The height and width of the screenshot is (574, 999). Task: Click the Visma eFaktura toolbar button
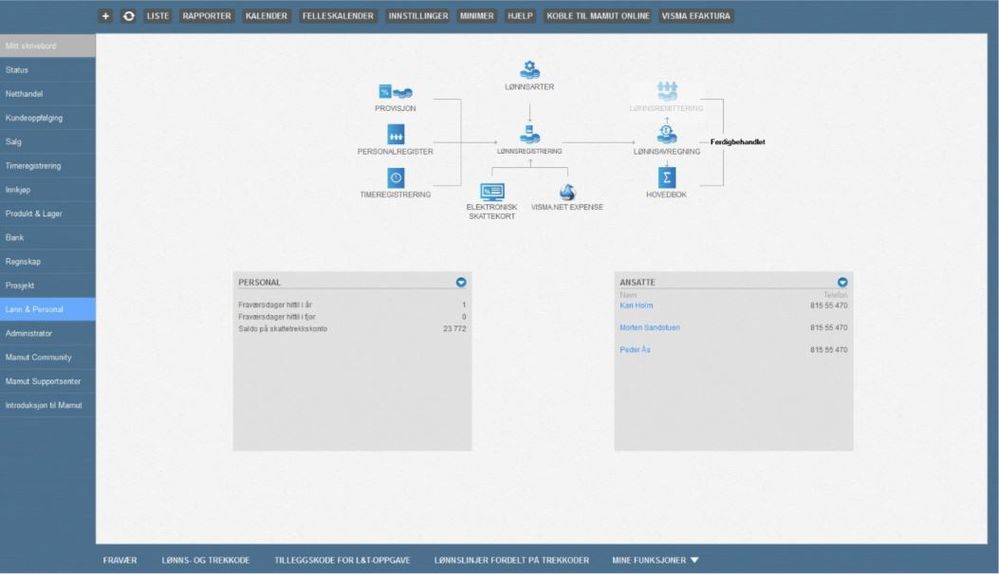[x=696, y=16]
